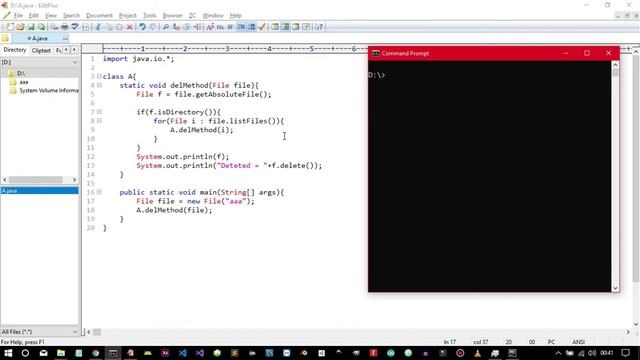Click the font settings toolbar icon
The width and height of the screenshot is (640, 360).
click(x=210, y=27)
